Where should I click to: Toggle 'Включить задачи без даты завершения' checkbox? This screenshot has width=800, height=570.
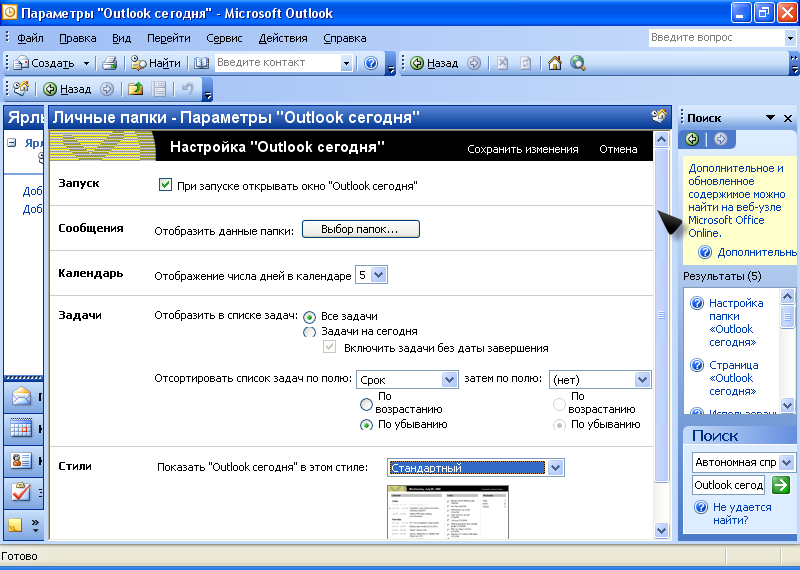pyautogui.click(x=330, y=348)
